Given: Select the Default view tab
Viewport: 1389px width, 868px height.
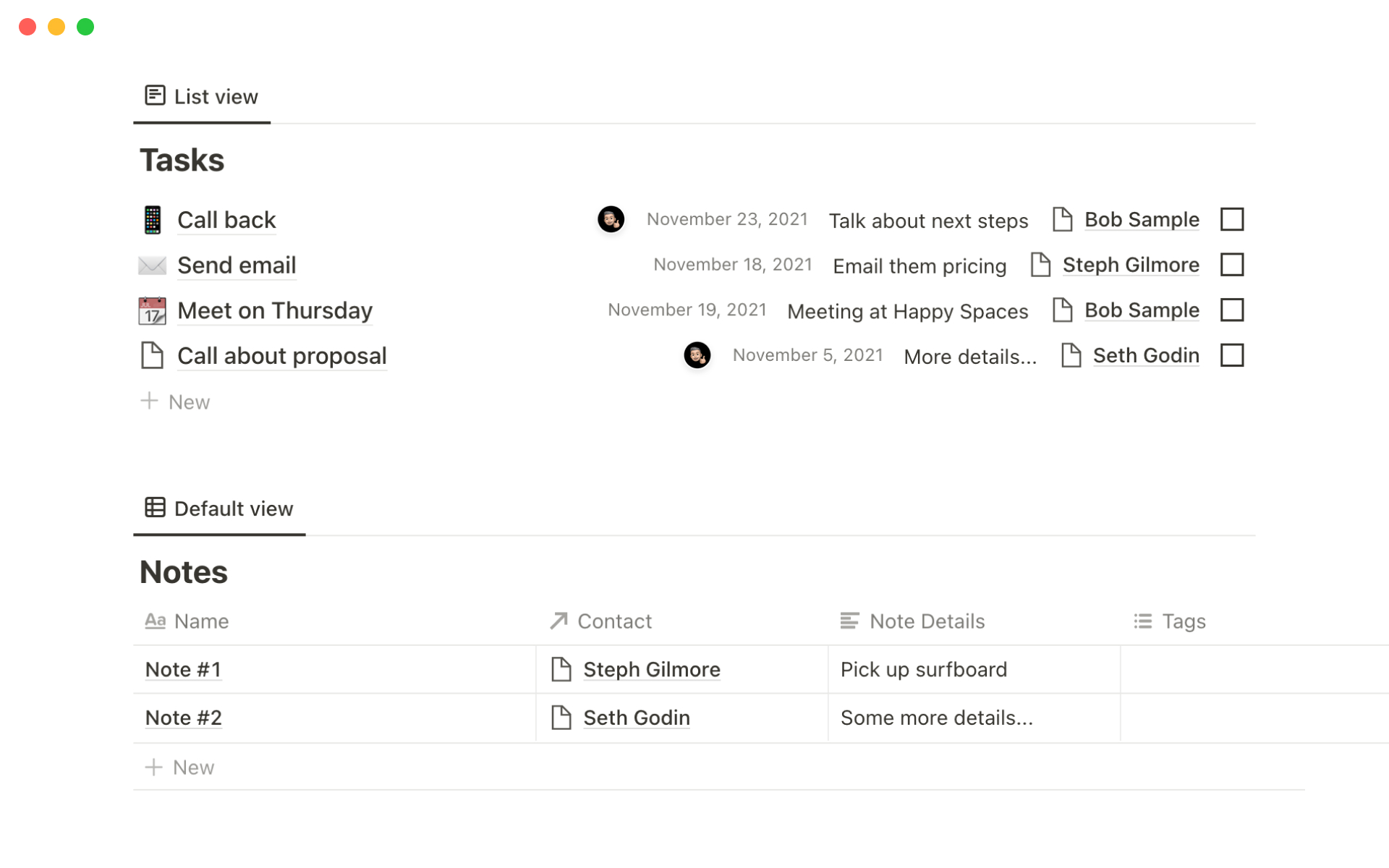Looking at the screenshot, I should (219, 509).
